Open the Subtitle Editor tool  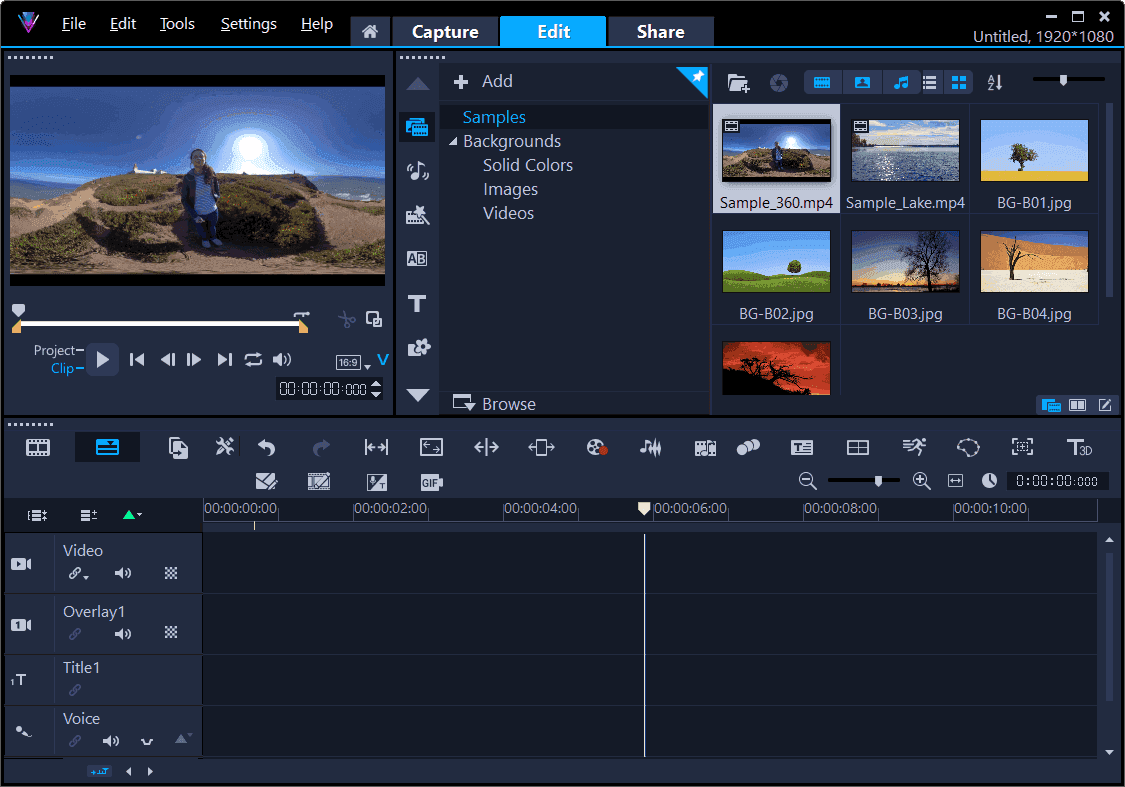801,448
